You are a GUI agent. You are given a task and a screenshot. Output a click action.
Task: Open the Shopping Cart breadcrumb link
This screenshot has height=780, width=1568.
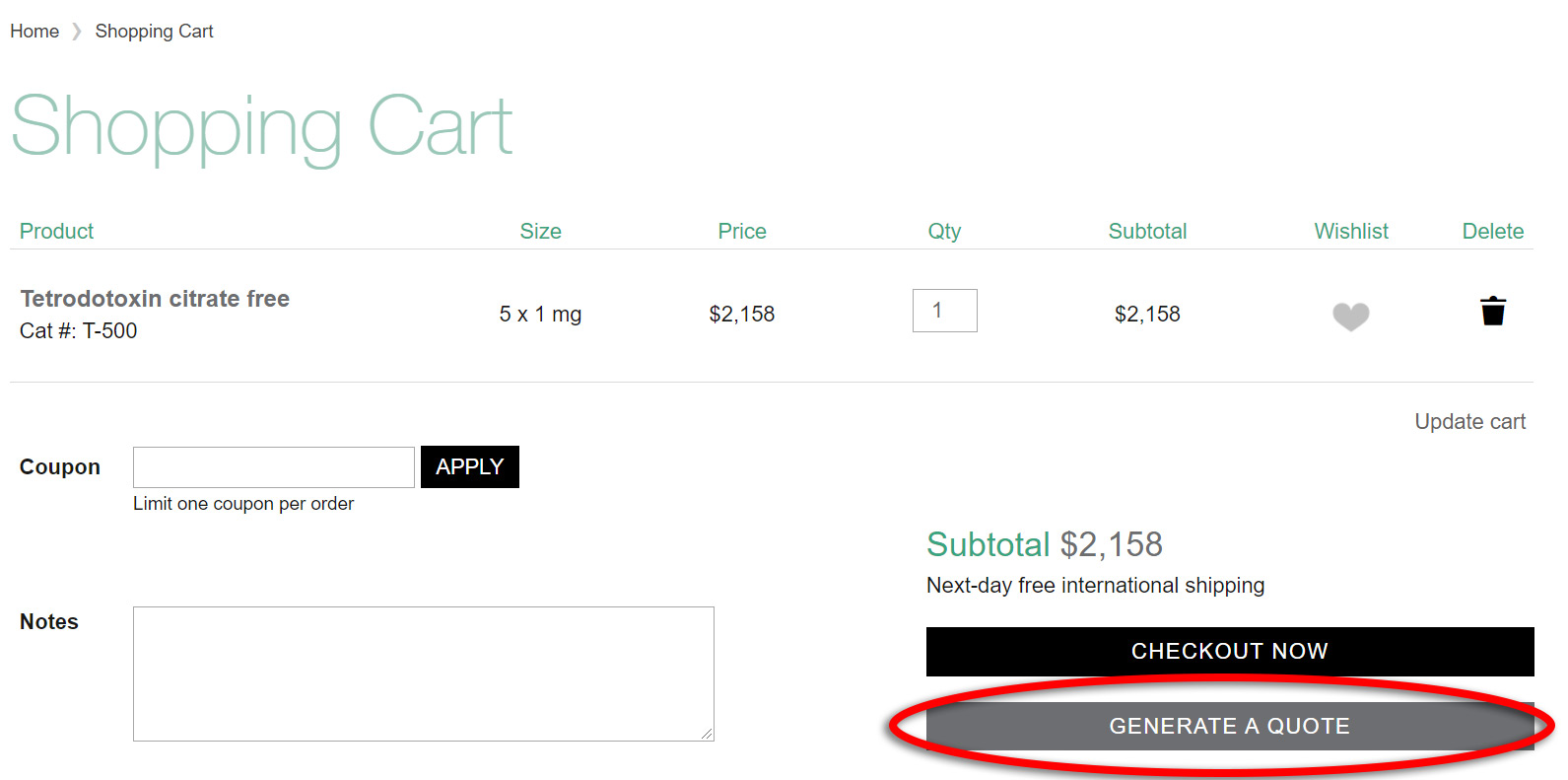click(154, 32)
